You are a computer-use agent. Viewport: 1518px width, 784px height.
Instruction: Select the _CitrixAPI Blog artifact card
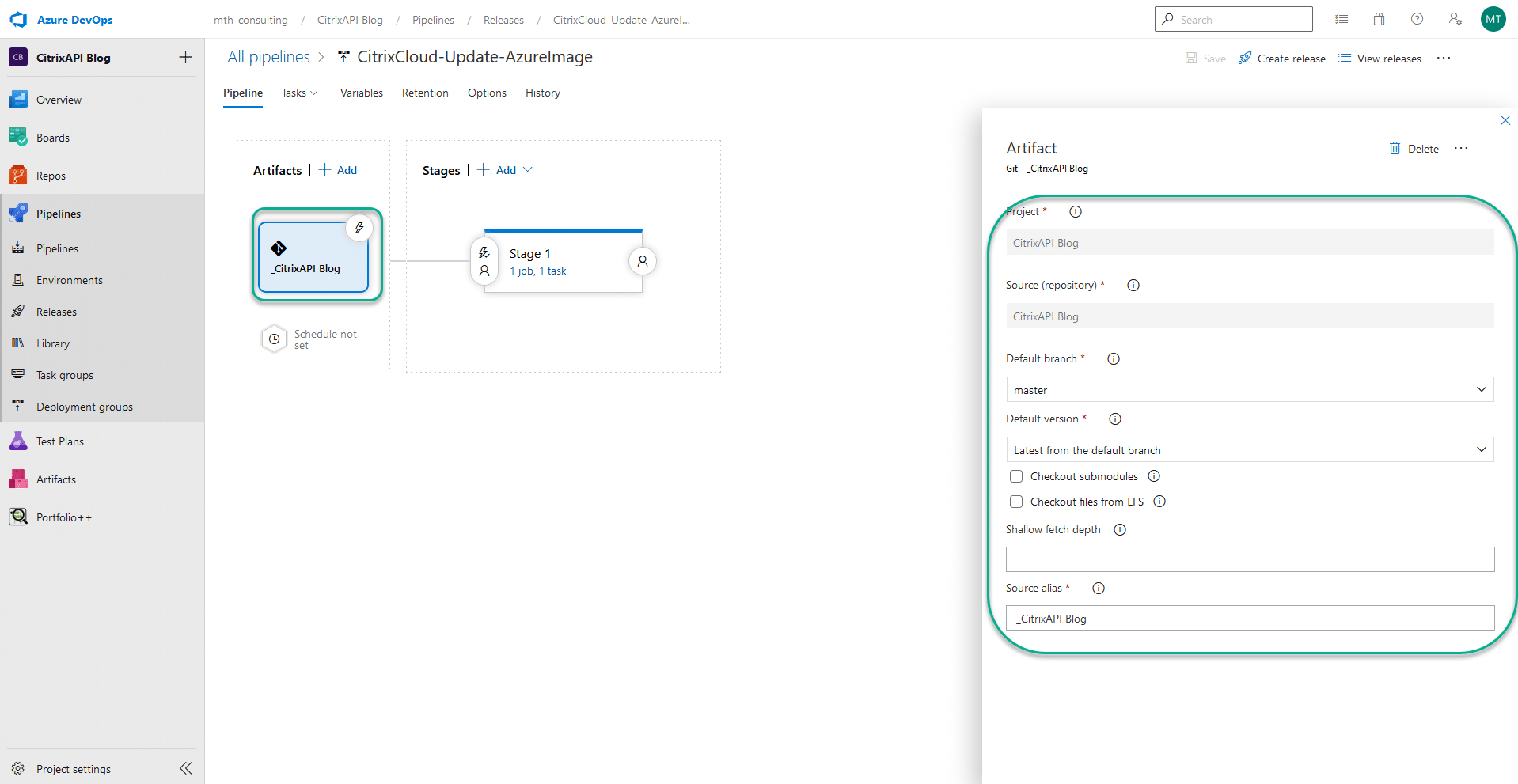pos(313,257)
